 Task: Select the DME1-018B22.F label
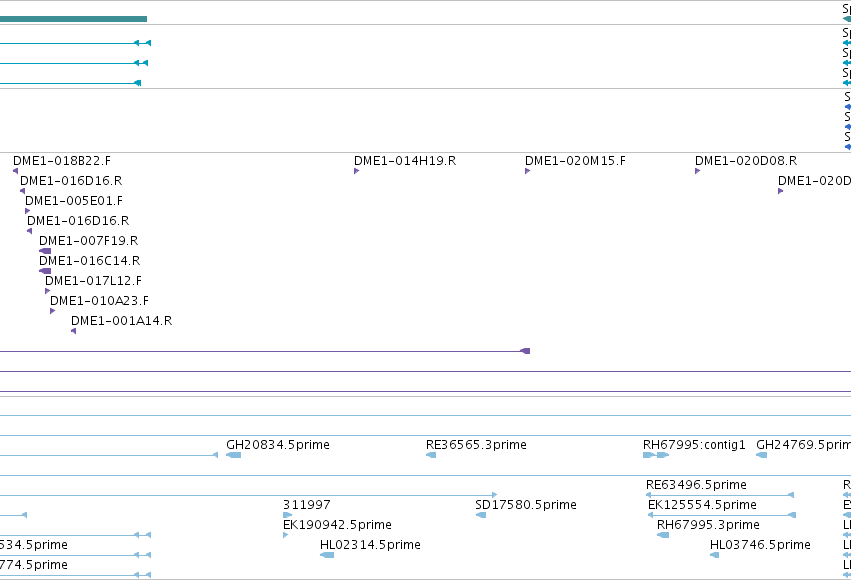(x=62, y=161)
